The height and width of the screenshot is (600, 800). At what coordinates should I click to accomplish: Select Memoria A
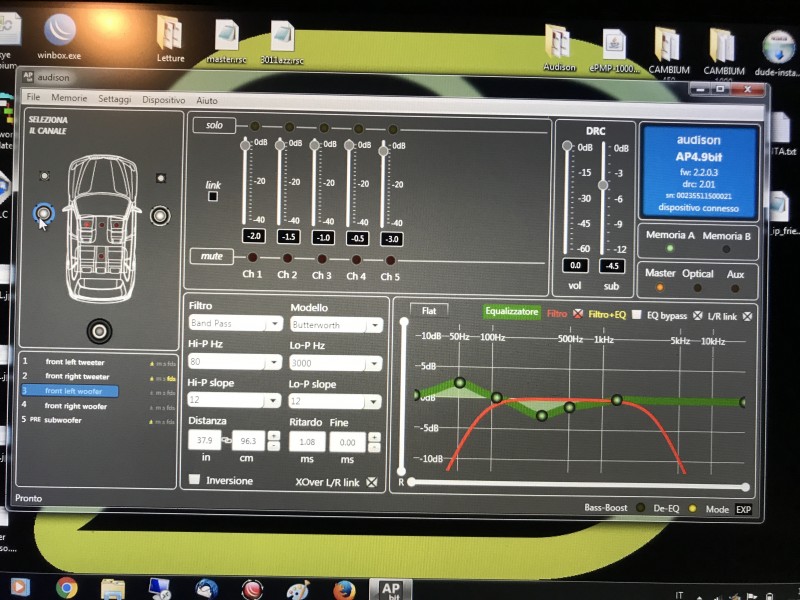[x=670, y=248]
